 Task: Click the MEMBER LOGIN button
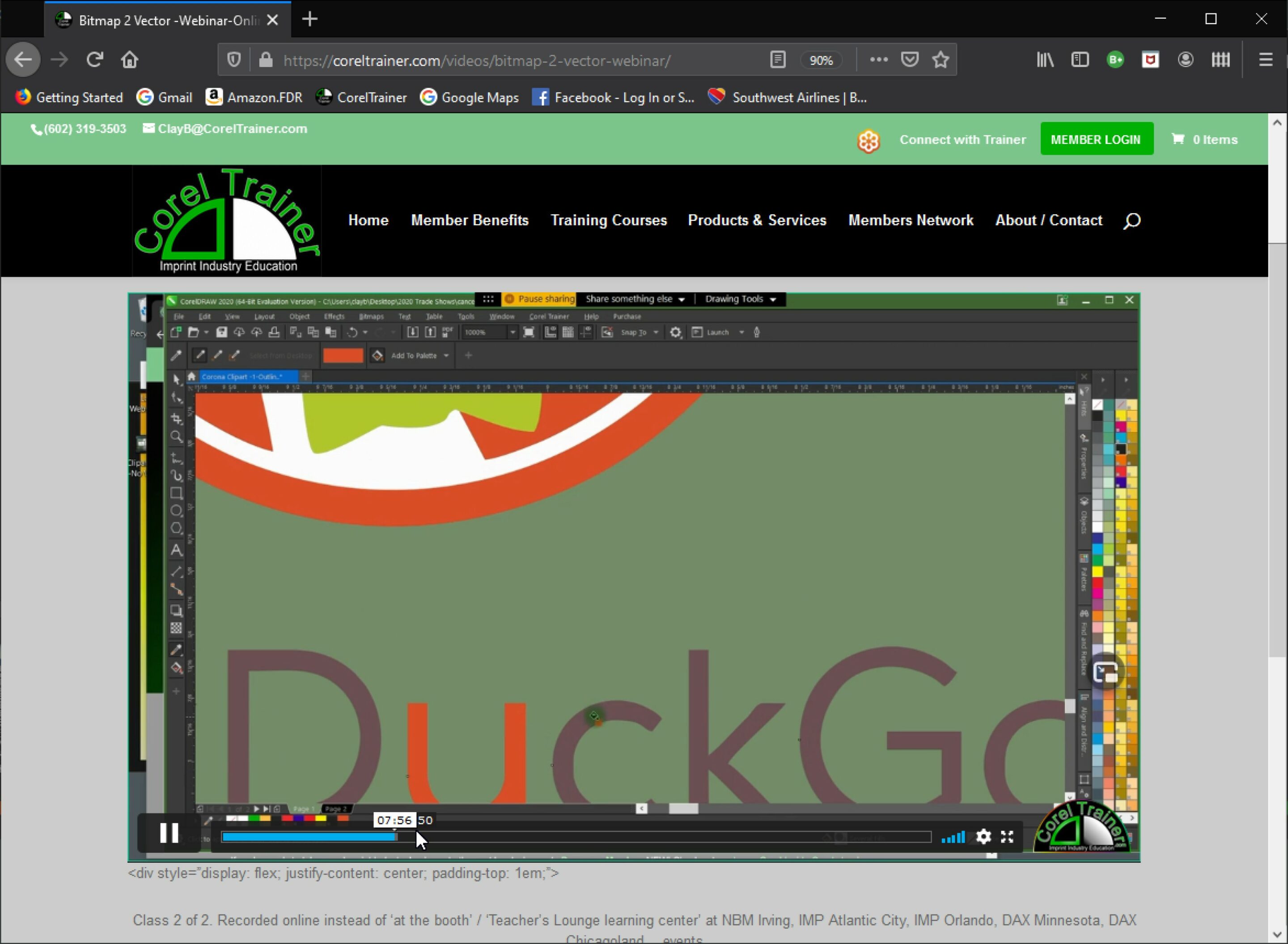click(x=1096, y=140)
